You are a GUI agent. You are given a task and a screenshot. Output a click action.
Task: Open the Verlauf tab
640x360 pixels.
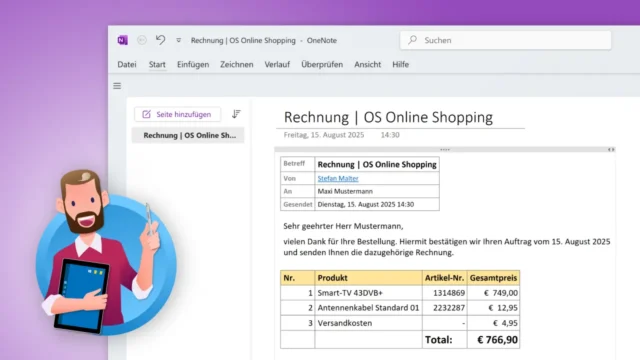[277, 64]
